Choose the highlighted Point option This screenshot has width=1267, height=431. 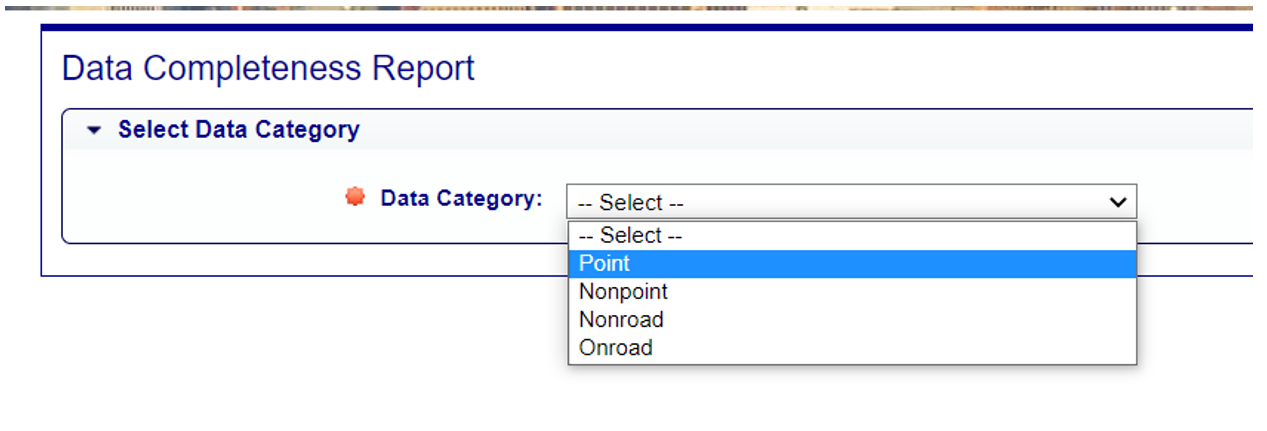852,264
